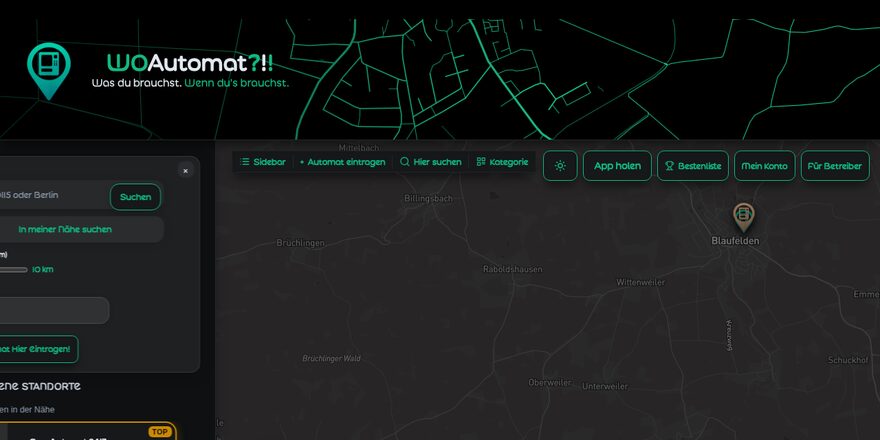This screenshot has width=880, height=440.
Task: Click the Mittelbach map label
Action: tap(359, 148)
